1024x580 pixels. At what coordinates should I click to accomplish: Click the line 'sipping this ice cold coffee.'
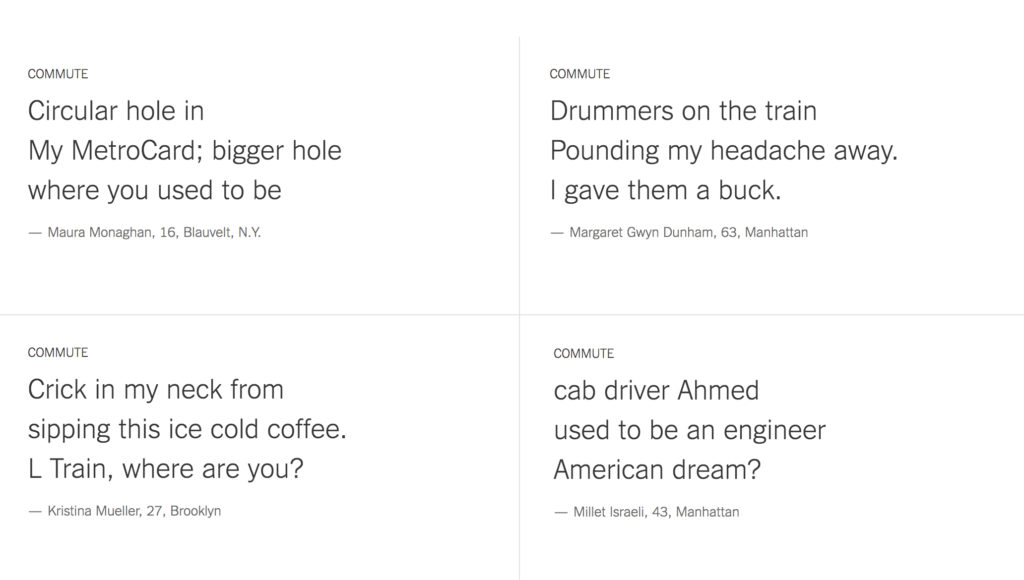187,430
